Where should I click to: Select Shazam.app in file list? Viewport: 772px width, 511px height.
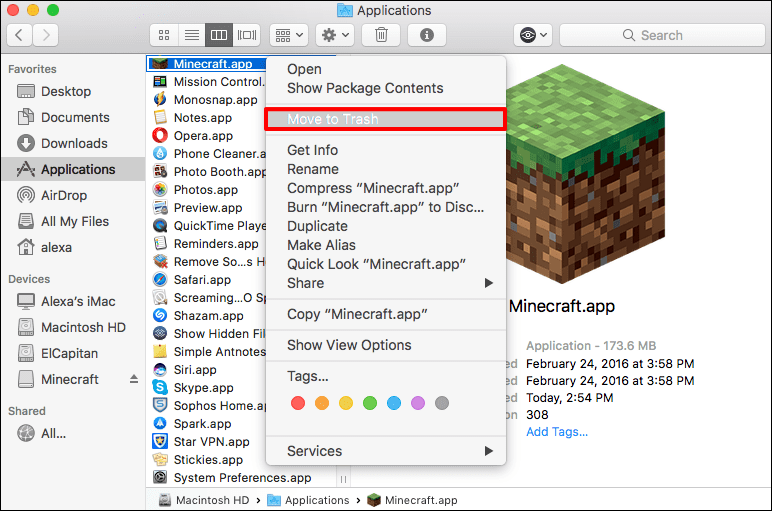click(207, 316)
